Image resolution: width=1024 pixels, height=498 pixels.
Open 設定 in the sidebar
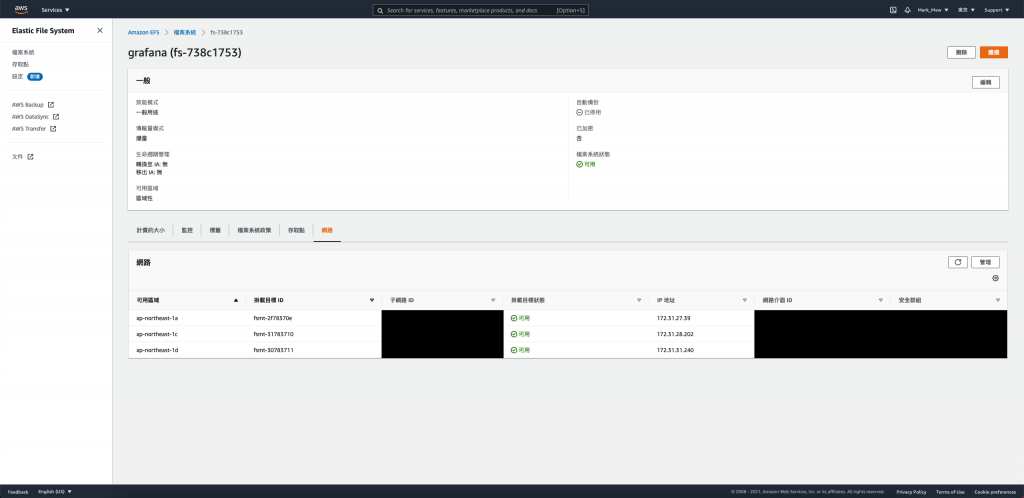(18, 76)
